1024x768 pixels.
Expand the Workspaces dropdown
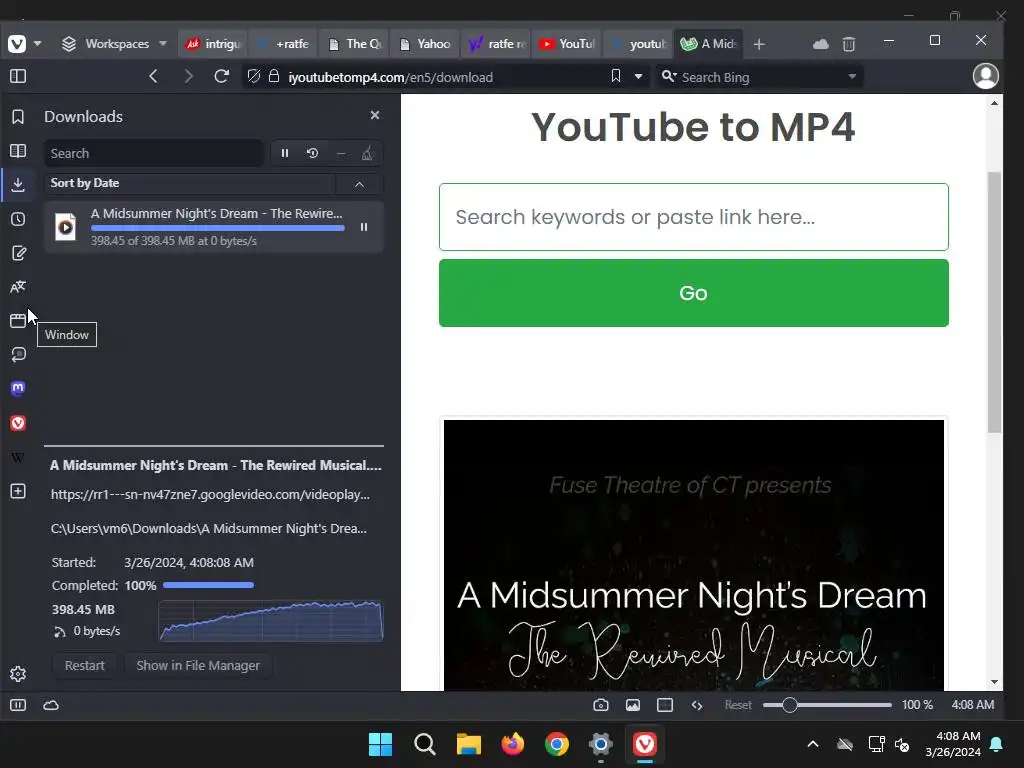pyautogui.click(x=114, y=44)
